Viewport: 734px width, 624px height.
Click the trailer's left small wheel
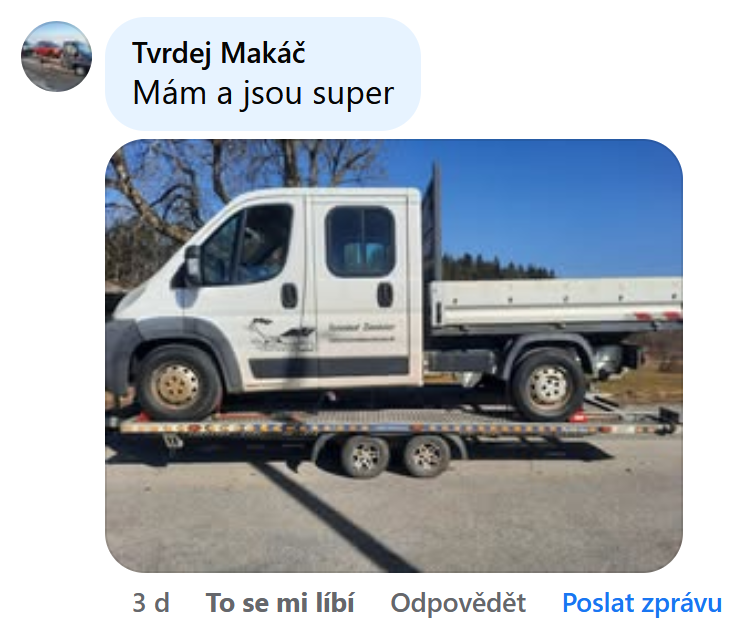364,456
